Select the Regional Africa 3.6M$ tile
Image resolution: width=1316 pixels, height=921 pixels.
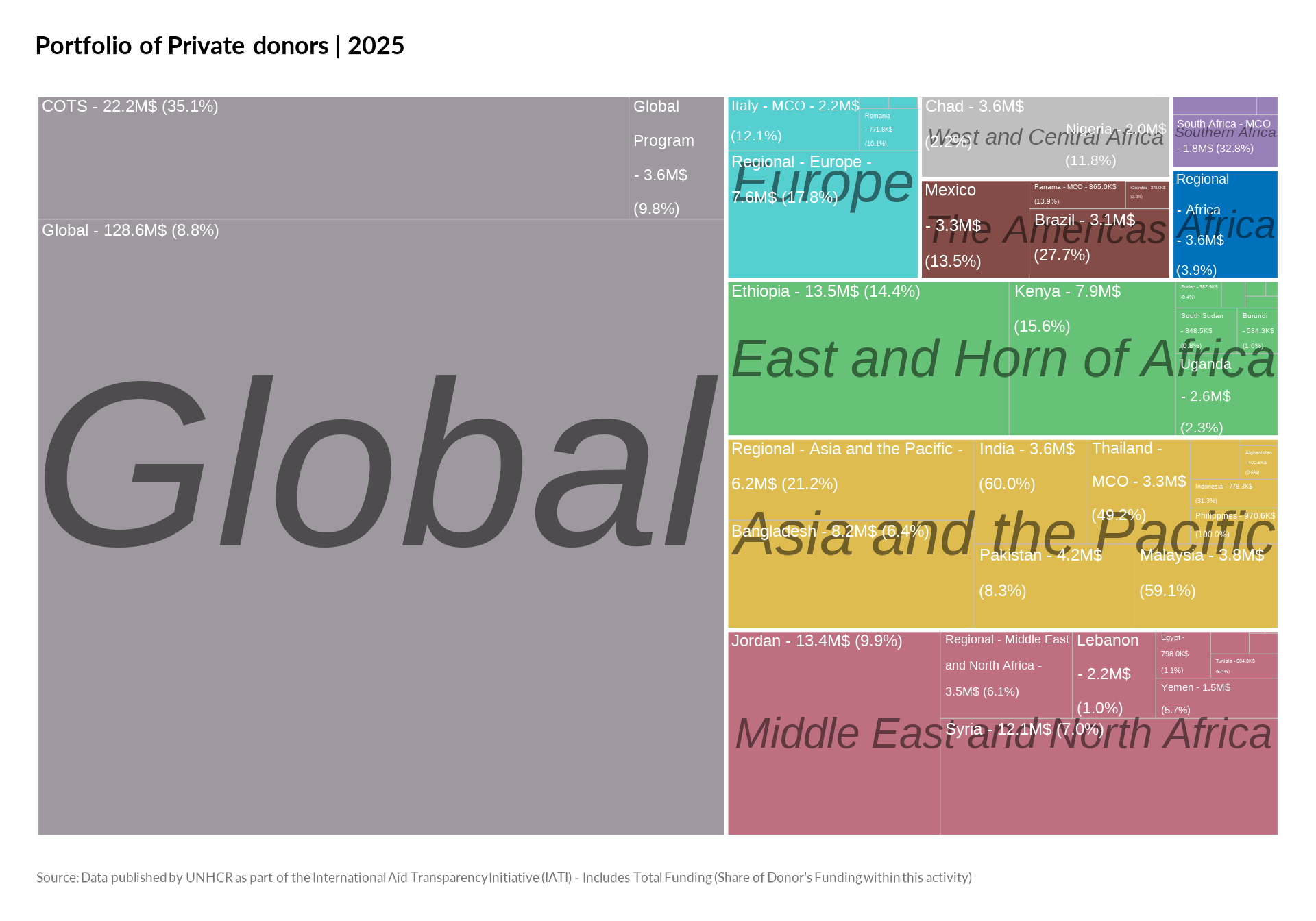(x=1225, y=224)
